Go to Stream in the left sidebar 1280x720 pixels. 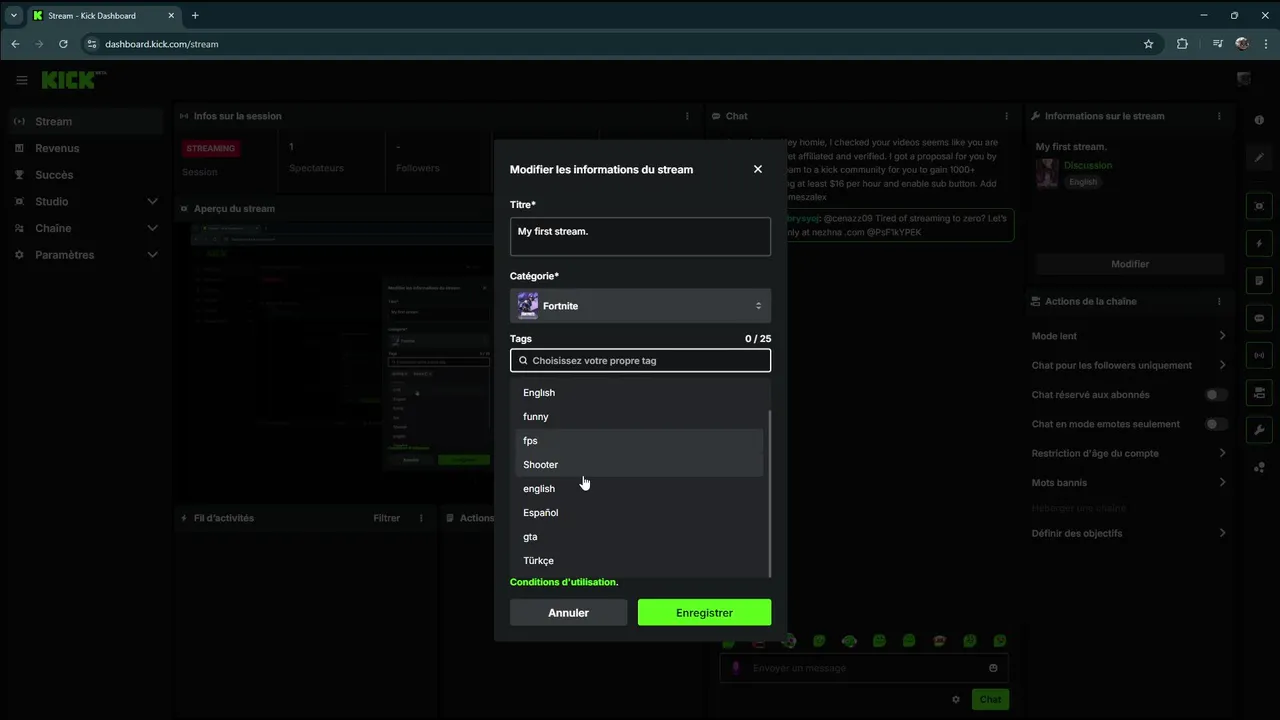(x=84, y=121)
